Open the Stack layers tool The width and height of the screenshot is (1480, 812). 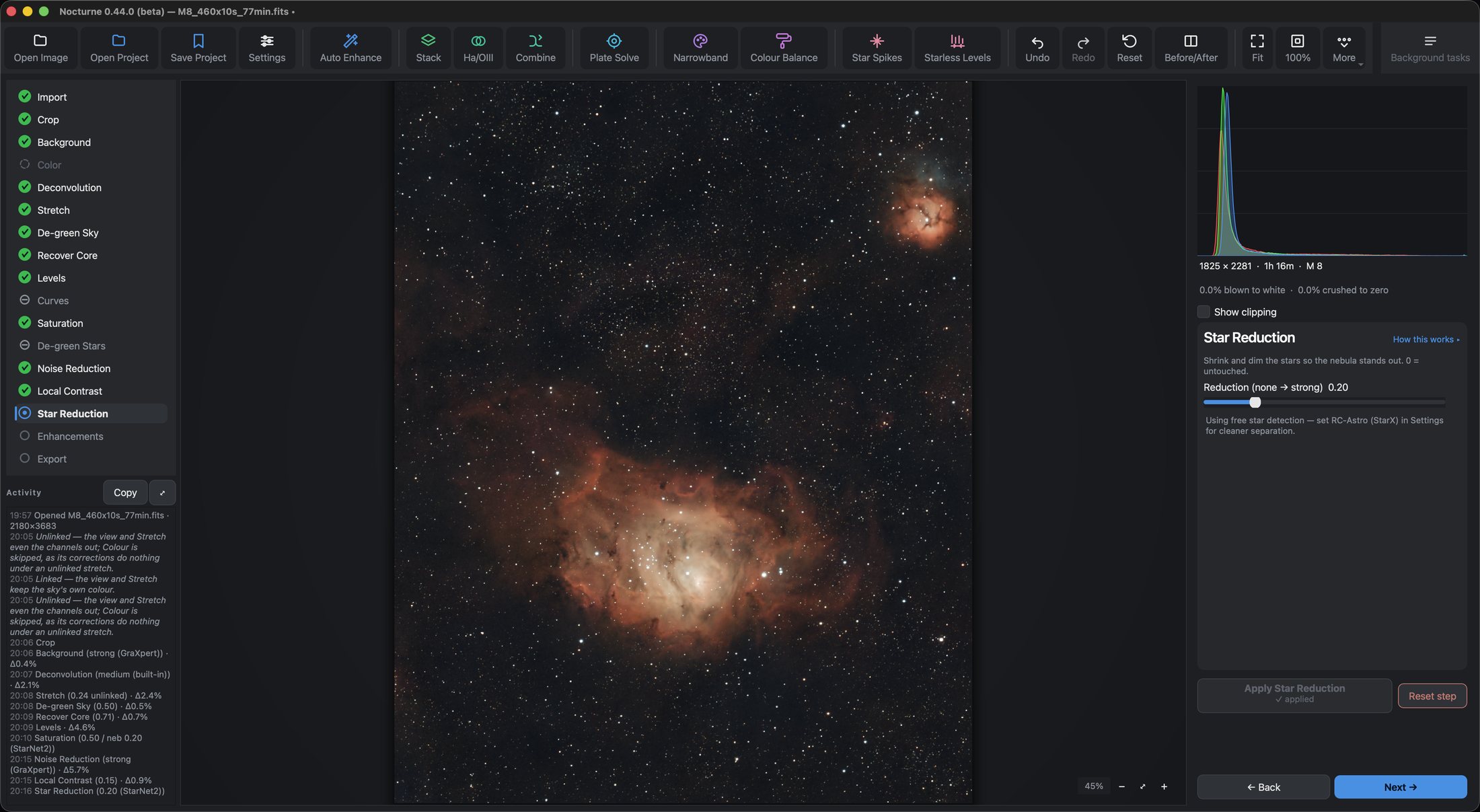(428, 48)
